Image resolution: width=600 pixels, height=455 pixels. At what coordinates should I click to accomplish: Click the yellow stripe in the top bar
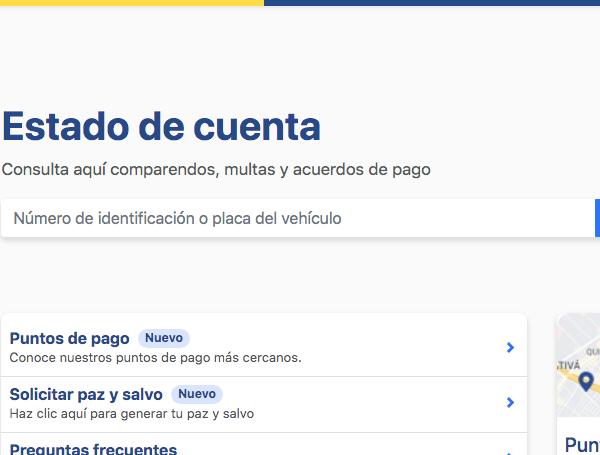click(x=131, y=3)
